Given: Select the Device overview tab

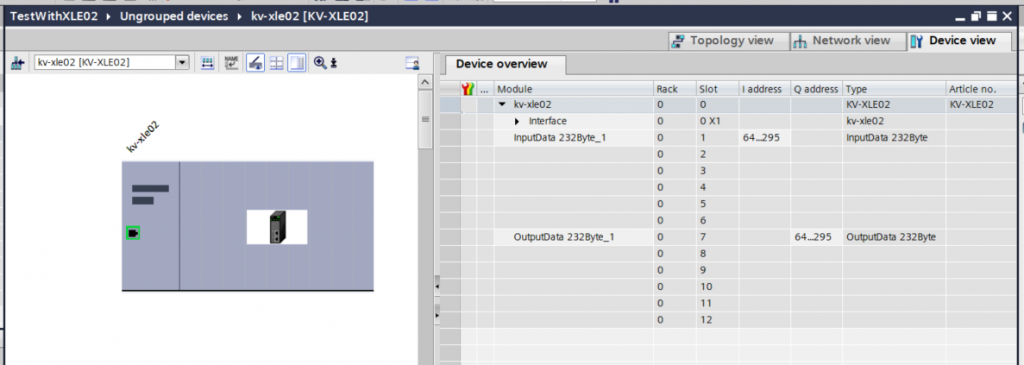Looking at the screenshot, I should click(x=502, y=64).
